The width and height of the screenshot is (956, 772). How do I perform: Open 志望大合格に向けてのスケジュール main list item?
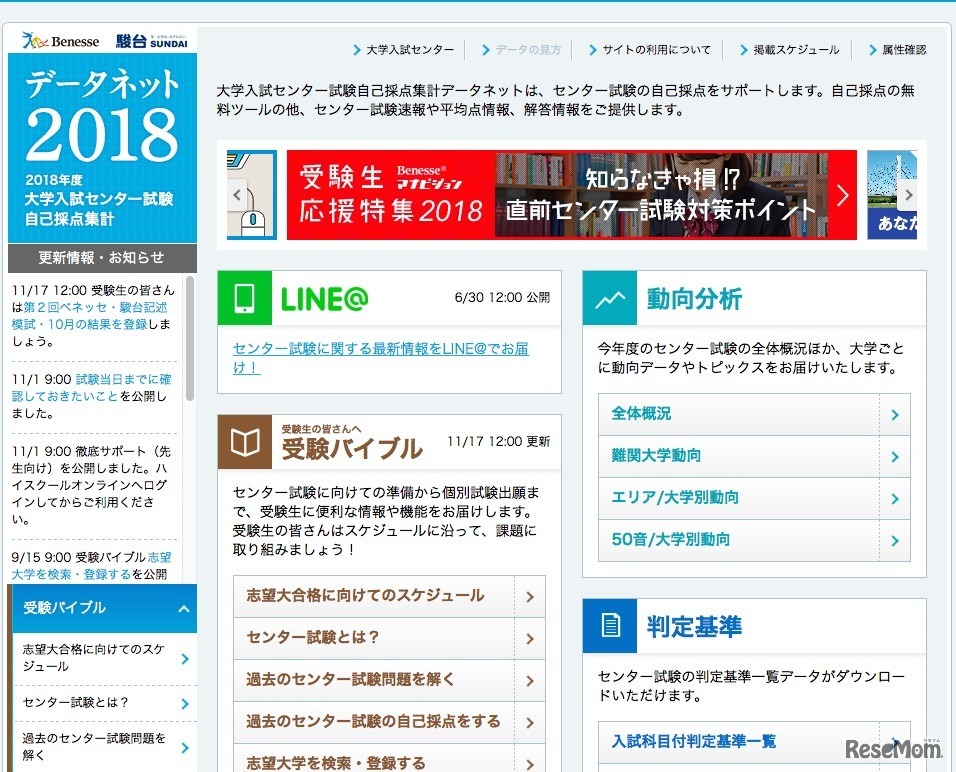pyautogui.click(x=389, y=596)
